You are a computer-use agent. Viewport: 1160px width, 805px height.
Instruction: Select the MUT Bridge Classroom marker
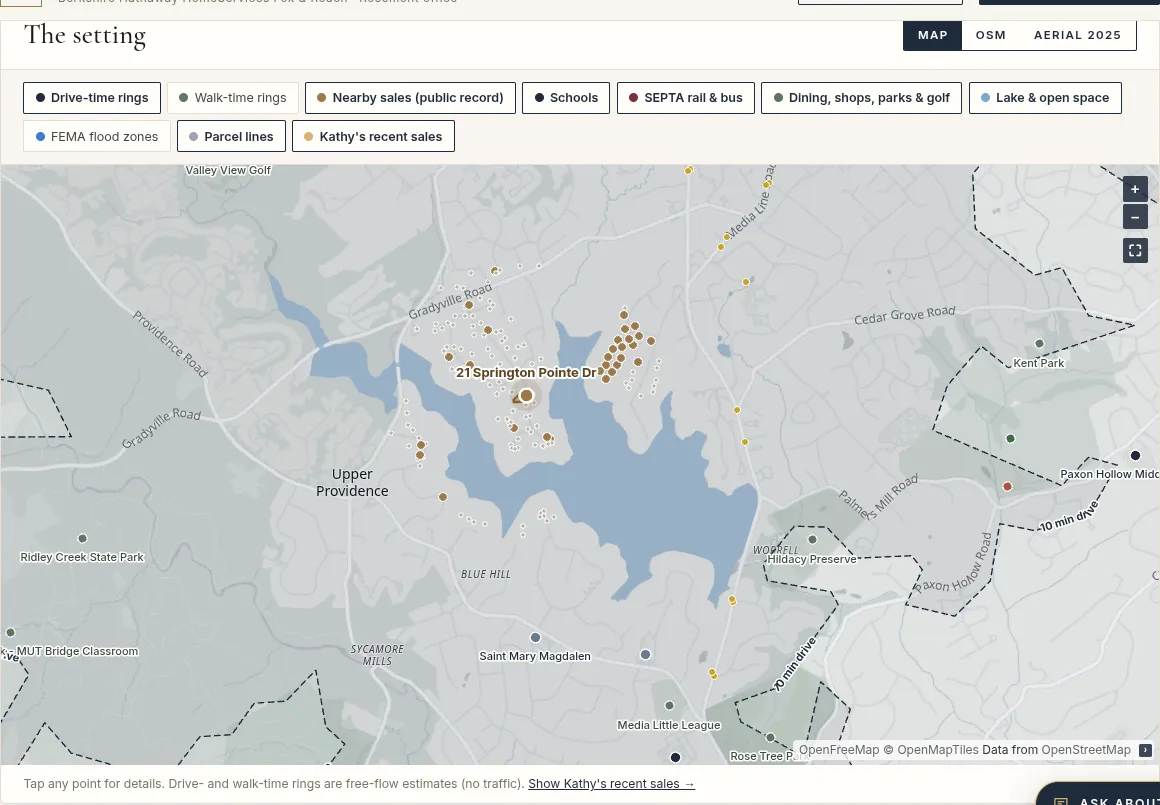10,633
